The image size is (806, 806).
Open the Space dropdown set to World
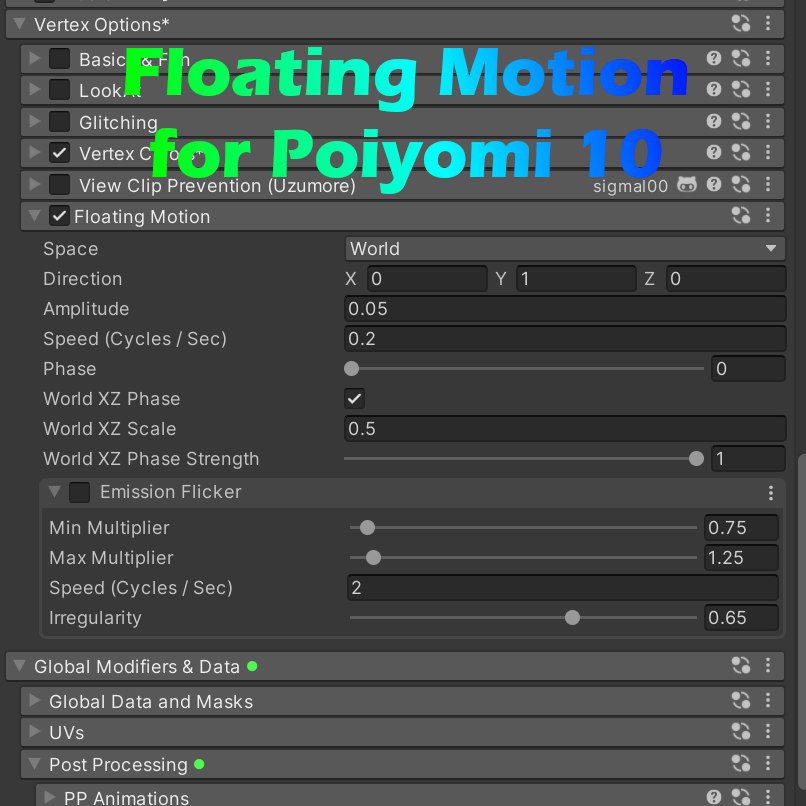565,249
